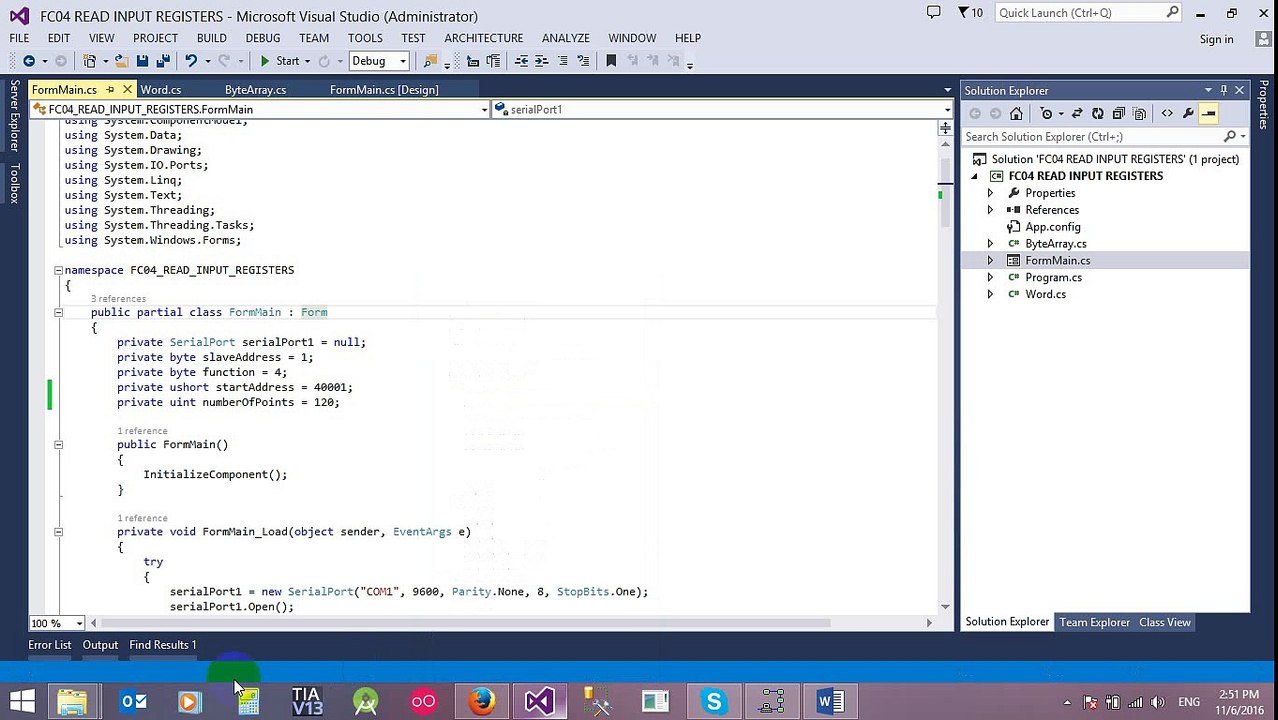Open the ARCHITECTURE menu

click(484, 38)
